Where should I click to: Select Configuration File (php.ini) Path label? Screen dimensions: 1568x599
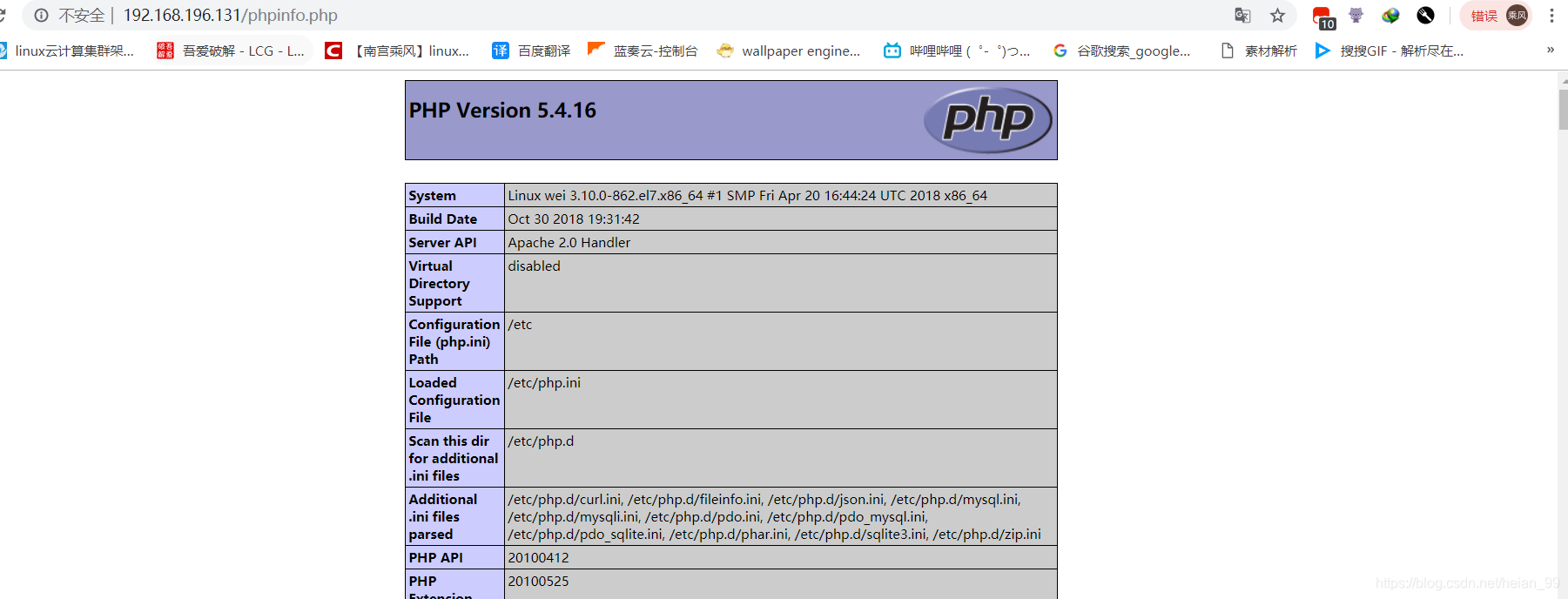click(x=454, y=342)
